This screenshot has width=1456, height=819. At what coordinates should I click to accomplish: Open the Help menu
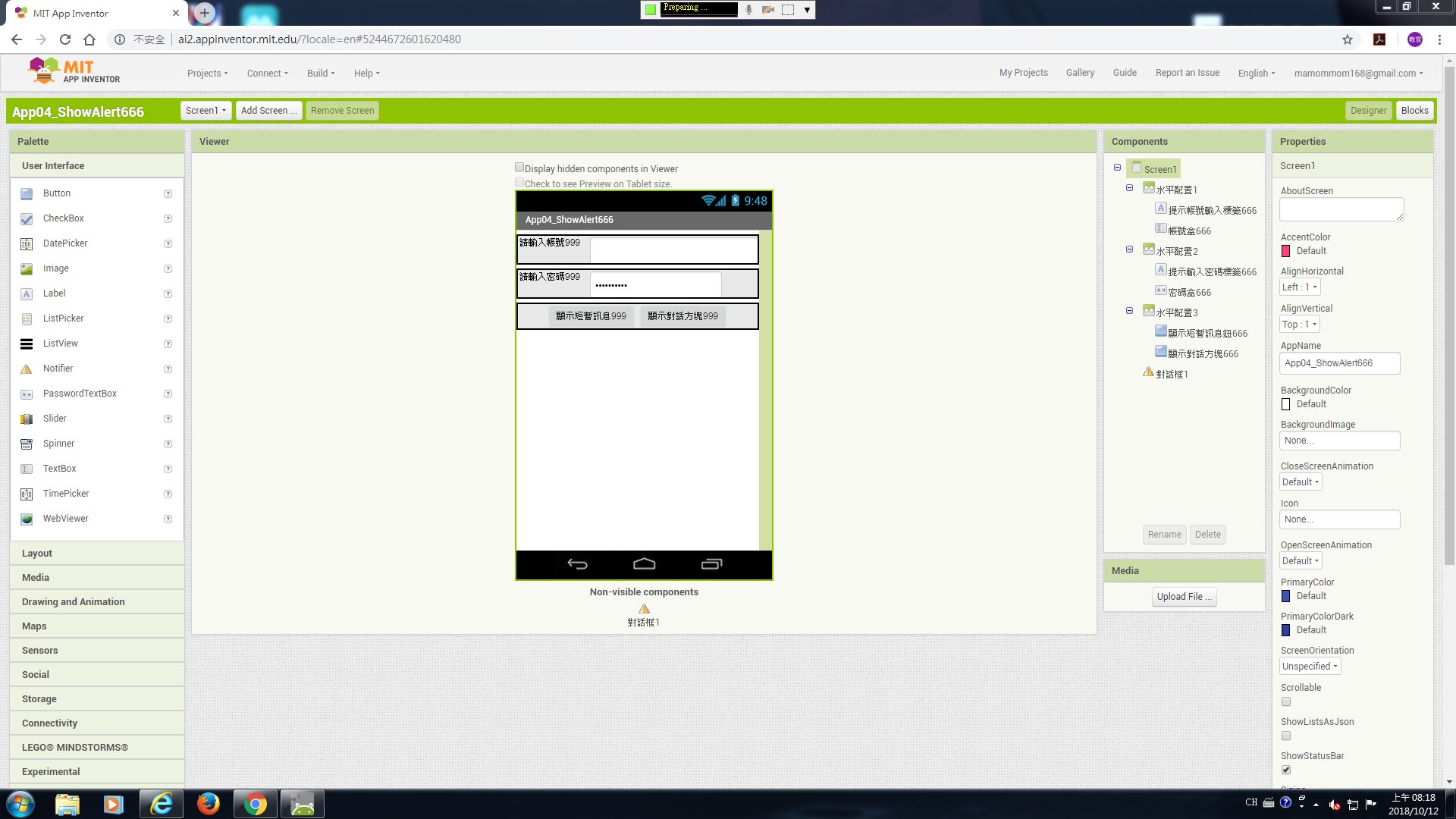tap(366, 74)
